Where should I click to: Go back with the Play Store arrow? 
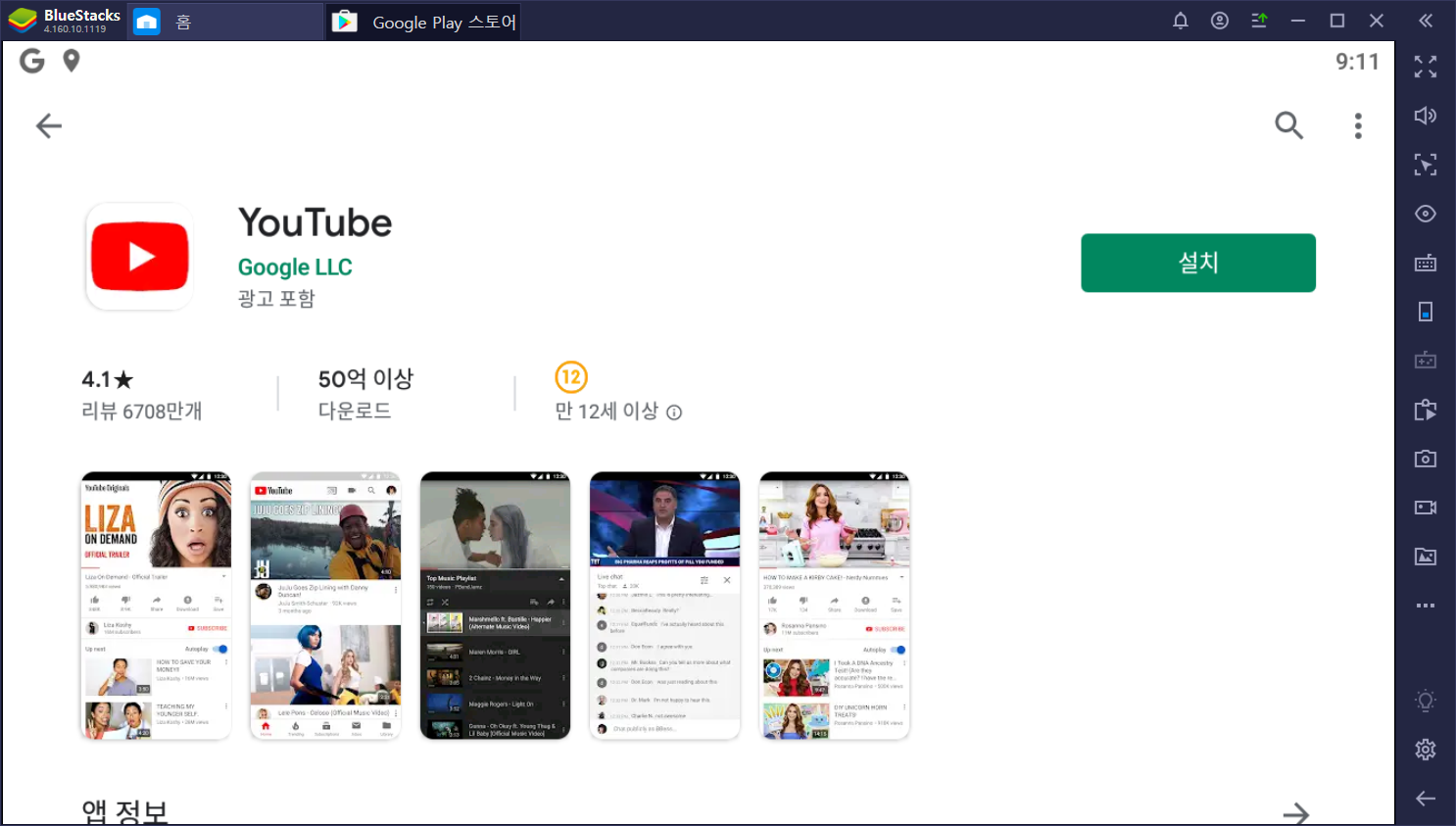pyautogui.click(x=49, y=125)
